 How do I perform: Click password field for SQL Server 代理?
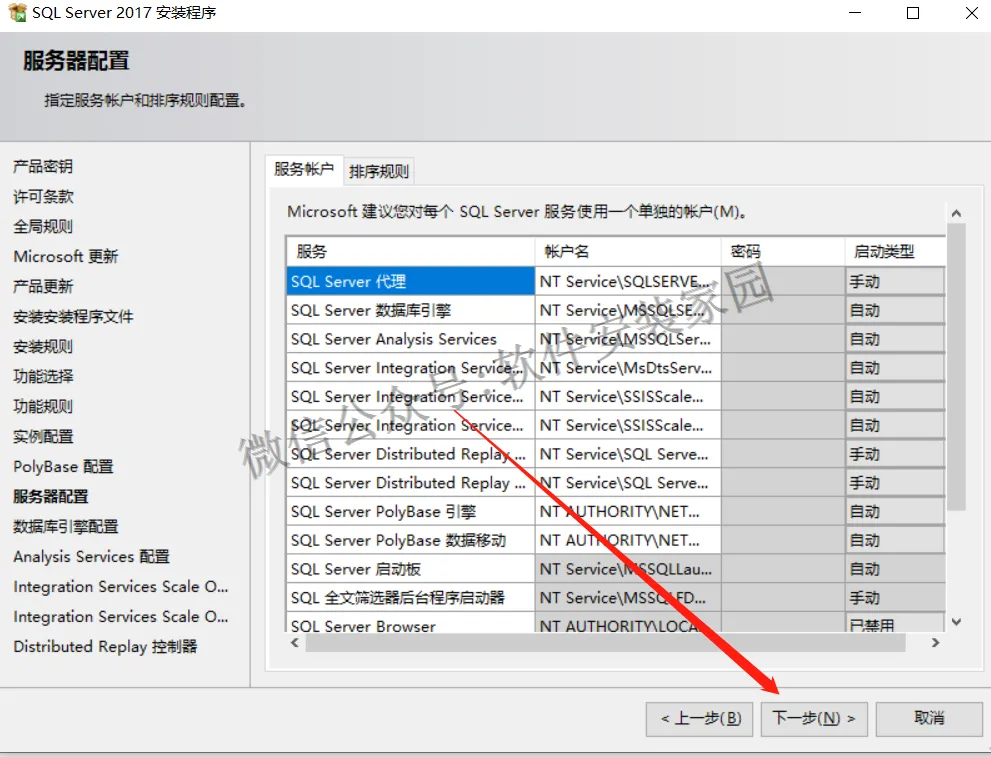point(782,281)
